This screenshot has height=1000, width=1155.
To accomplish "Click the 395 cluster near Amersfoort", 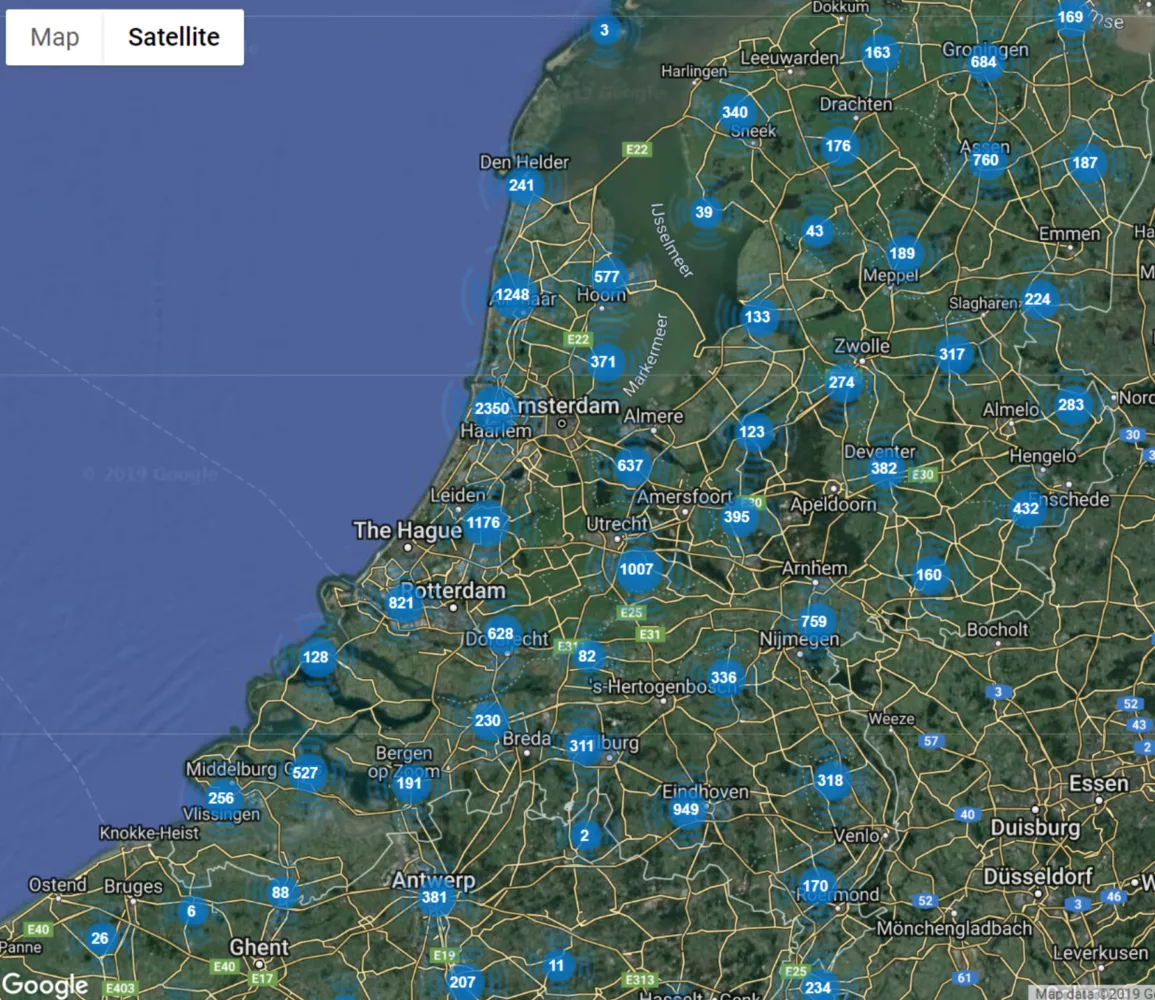I will pyautogui.click(x=737, y=517).
